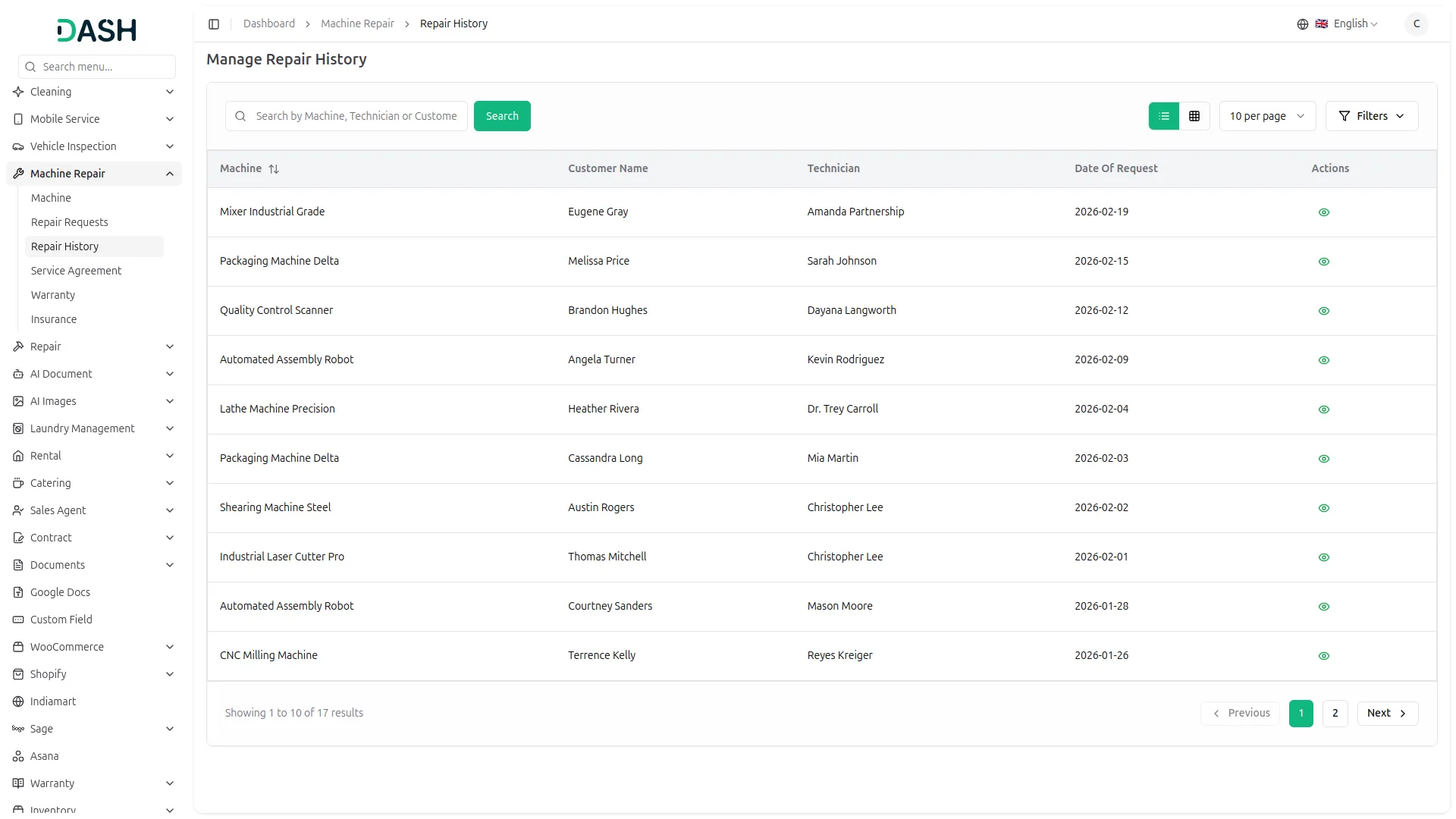Viewport: 1456px width, 819px height.
Task: Switch to grid view layout
Action: (x=1194, y=116)
